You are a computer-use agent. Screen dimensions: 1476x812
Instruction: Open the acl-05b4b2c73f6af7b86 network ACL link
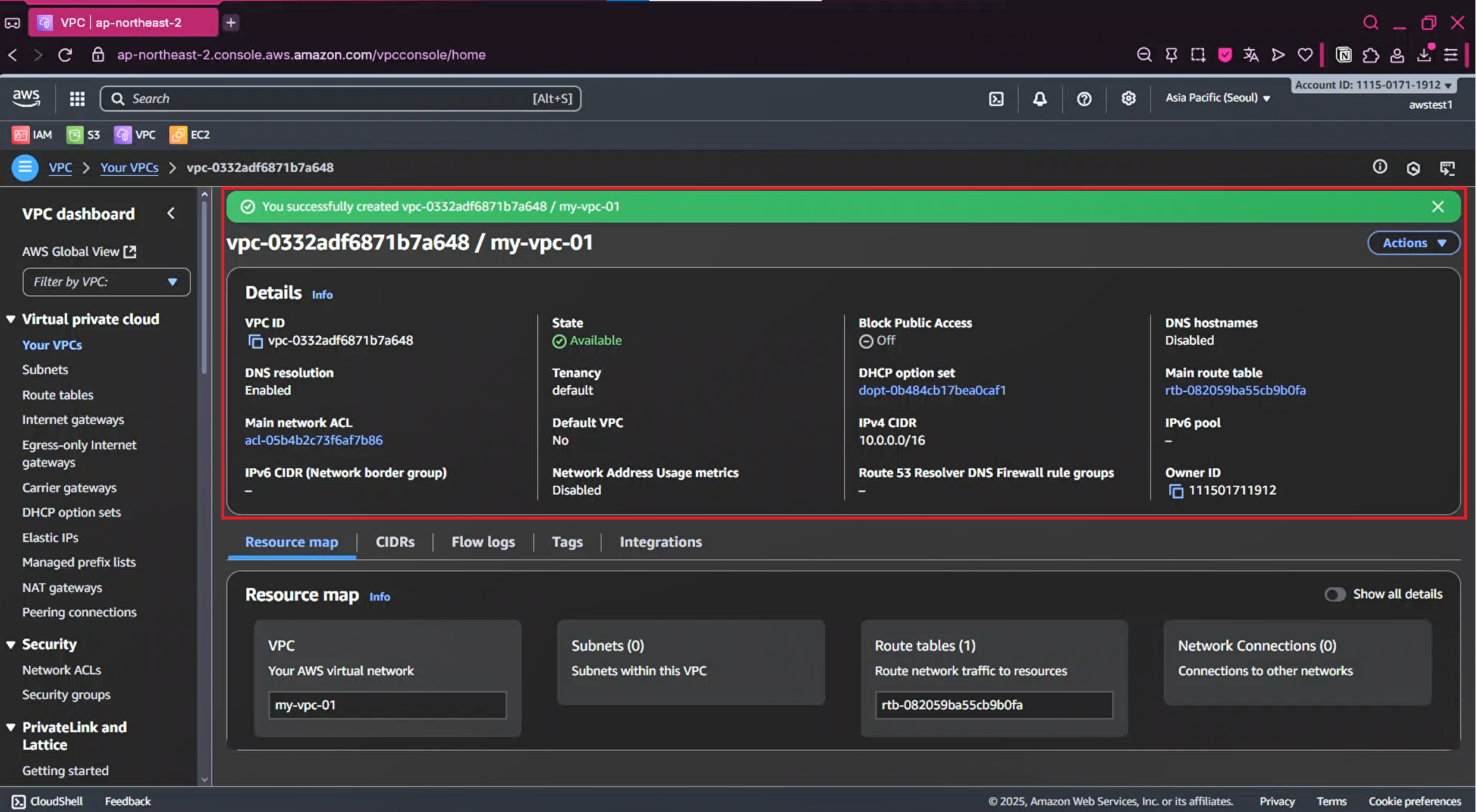[x=313, y=440]
